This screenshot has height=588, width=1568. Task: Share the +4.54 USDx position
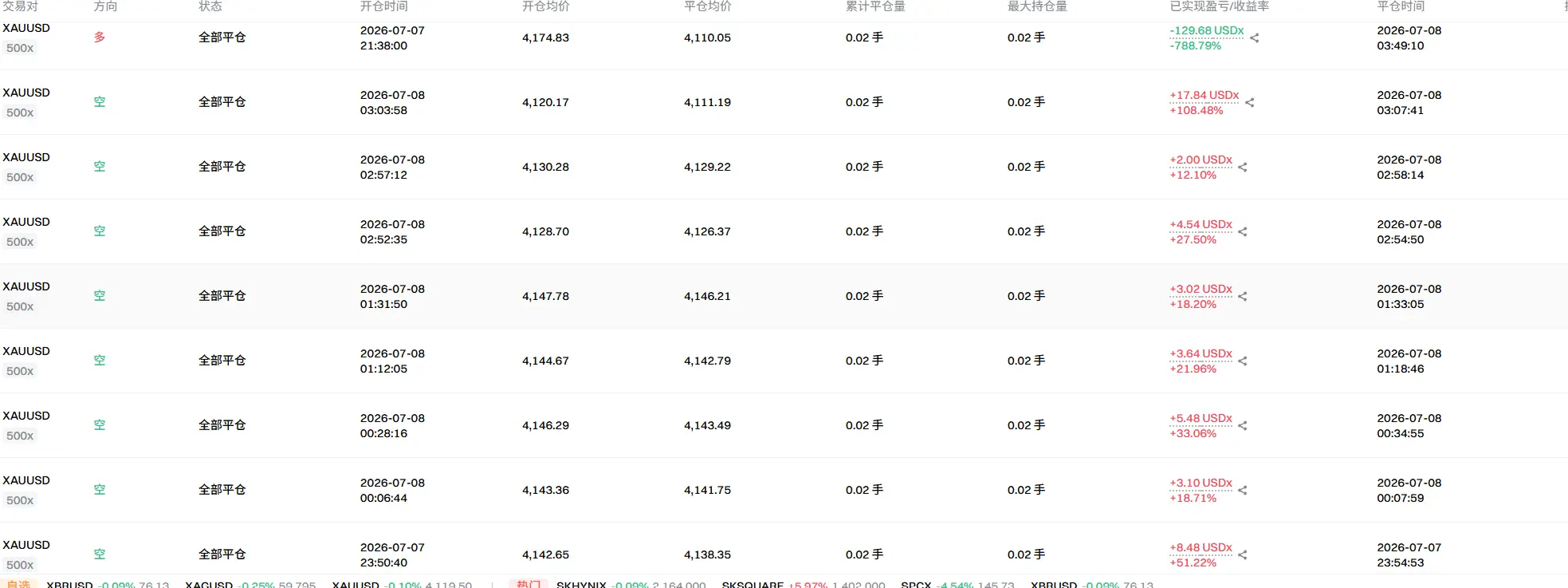coord(1242,232)
